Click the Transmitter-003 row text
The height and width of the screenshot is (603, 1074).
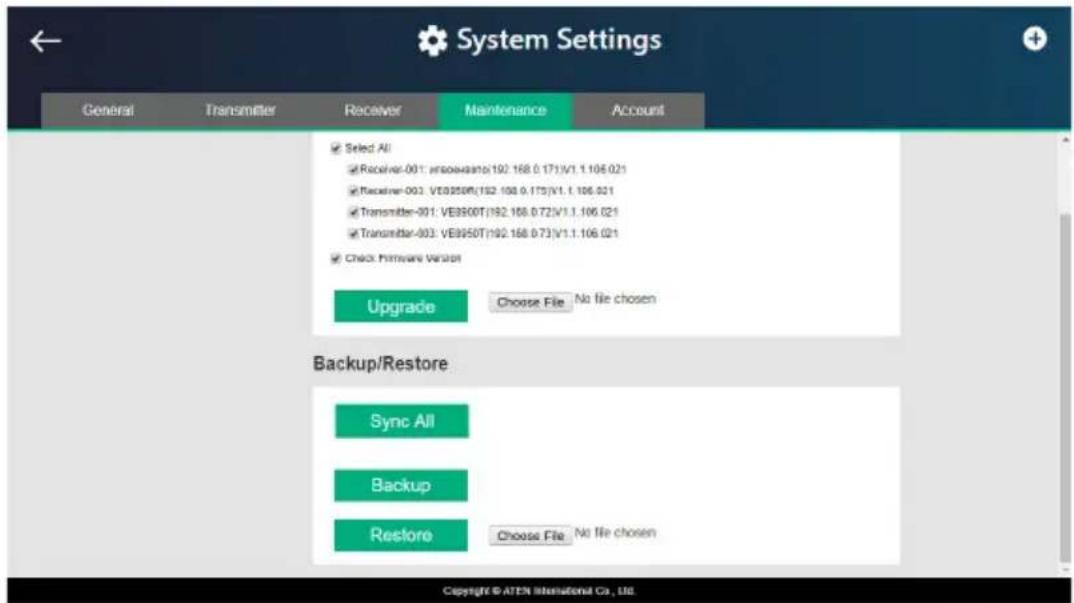489,234
